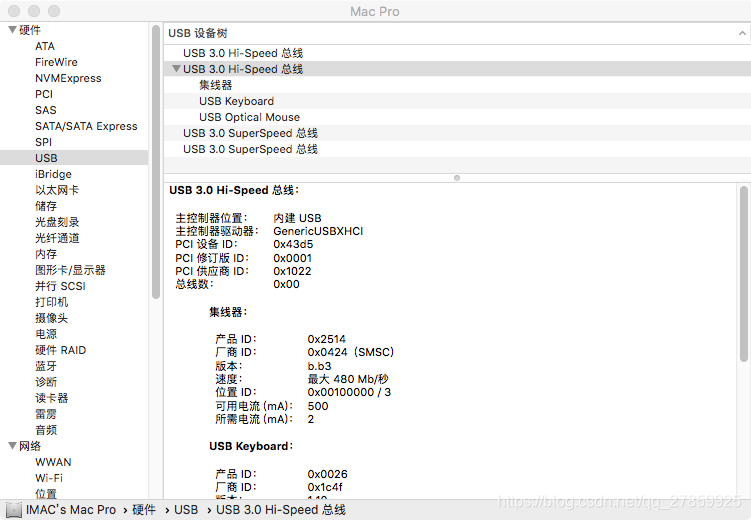Select ATA in the sidebar
Viewport: 751px width, 520px height.
click(45, 46)
